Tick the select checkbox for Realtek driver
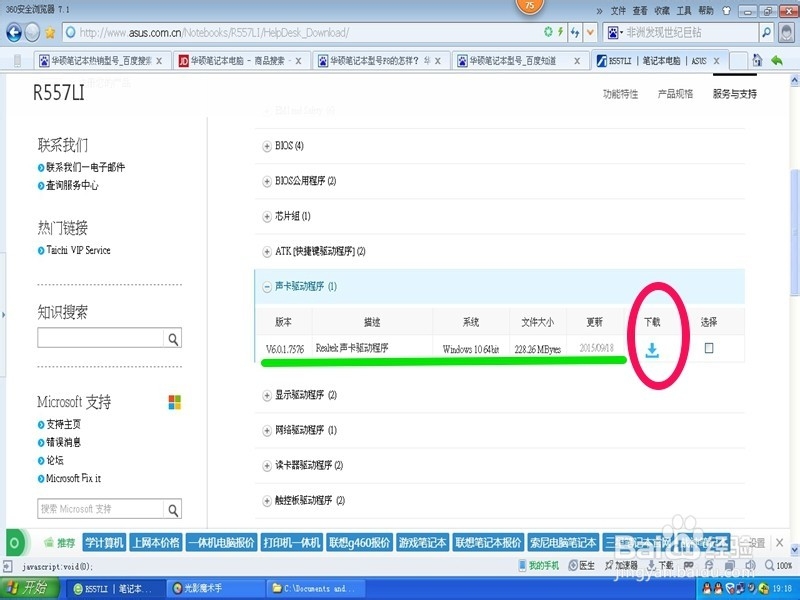This screenshot has height=600, width=800. tap(709, 348)
